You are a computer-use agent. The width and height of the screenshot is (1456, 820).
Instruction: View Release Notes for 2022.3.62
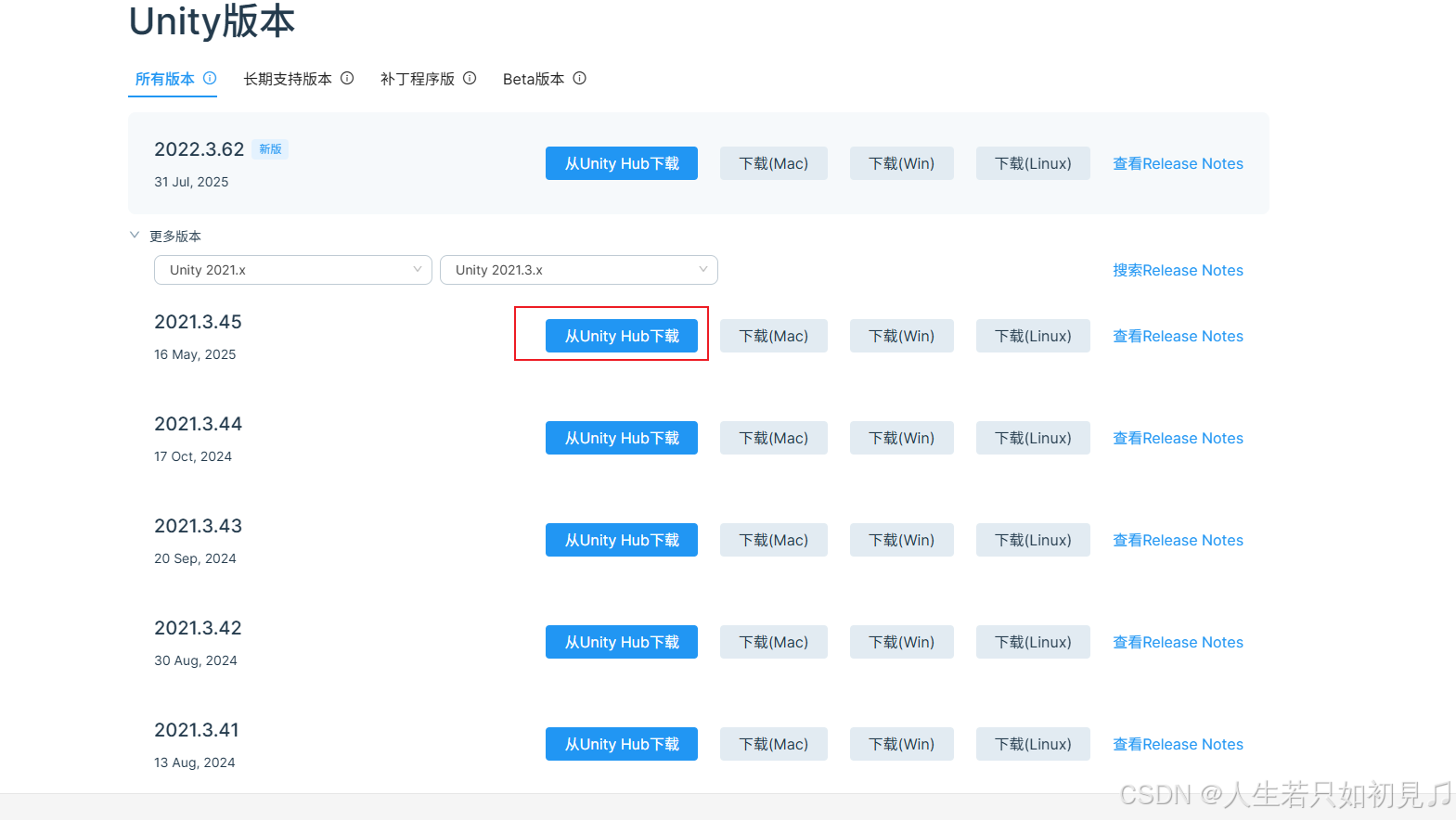(x=1178, y=163)
